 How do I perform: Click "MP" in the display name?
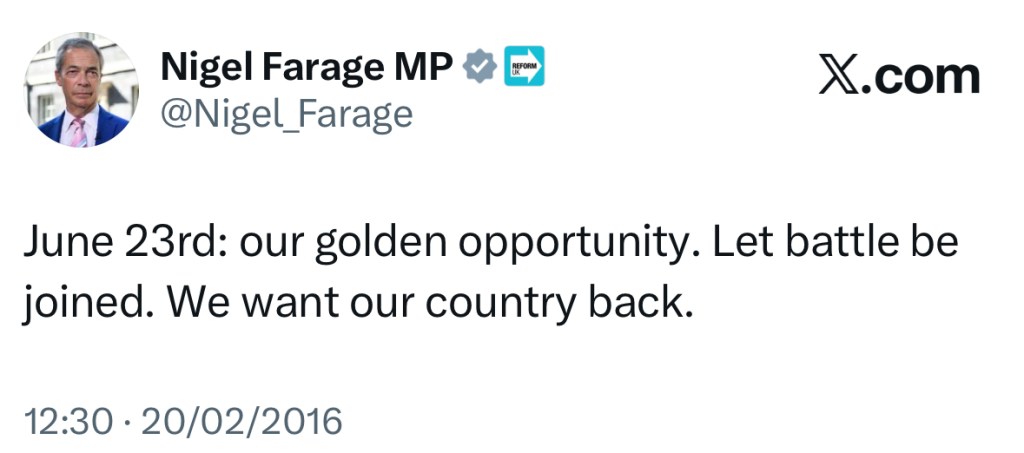[432, 67]
